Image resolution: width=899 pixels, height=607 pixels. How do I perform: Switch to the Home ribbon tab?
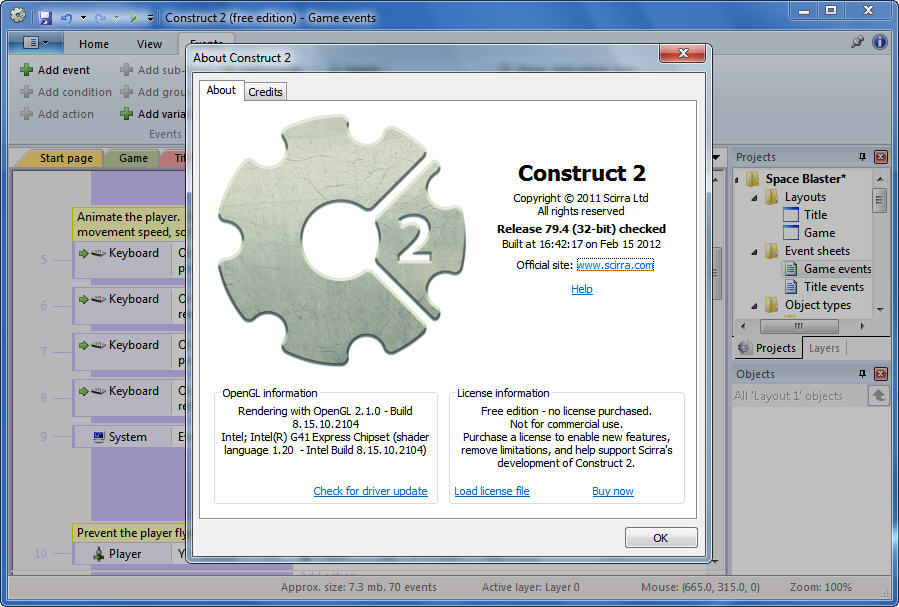(94, 44)
